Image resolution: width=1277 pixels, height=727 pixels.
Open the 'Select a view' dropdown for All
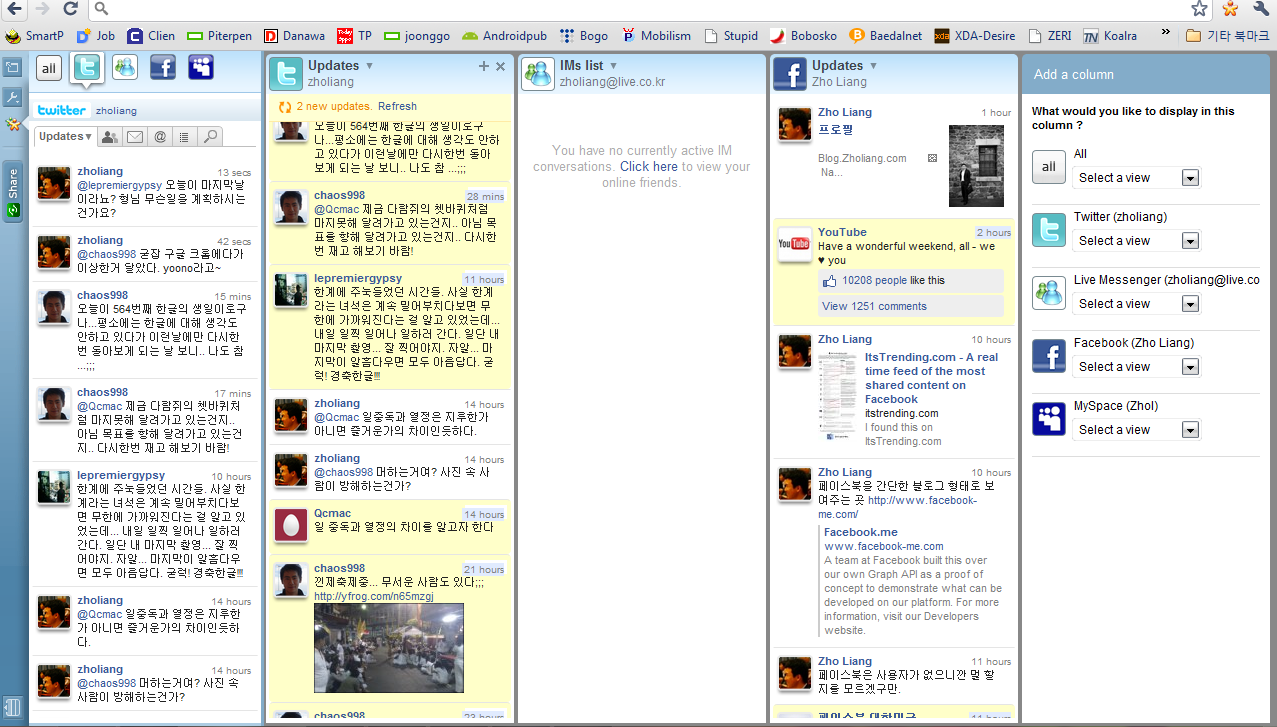(x=1136, y=178)
